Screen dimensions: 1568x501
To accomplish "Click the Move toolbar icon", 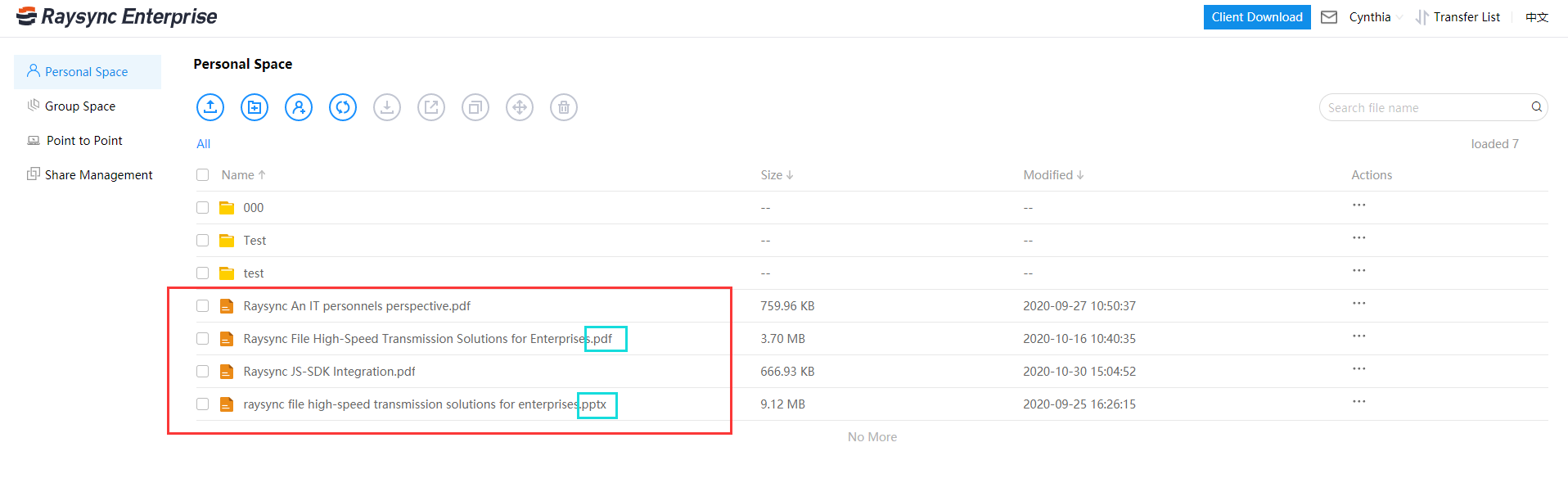I will 520,107.
